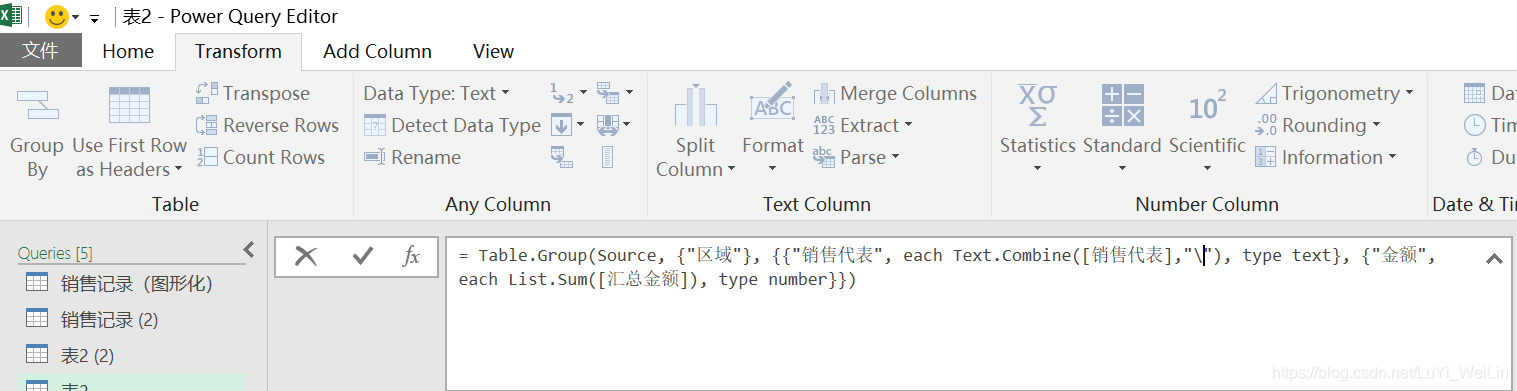
Task: Click the Queries [5] header
Action: [56, 253]
